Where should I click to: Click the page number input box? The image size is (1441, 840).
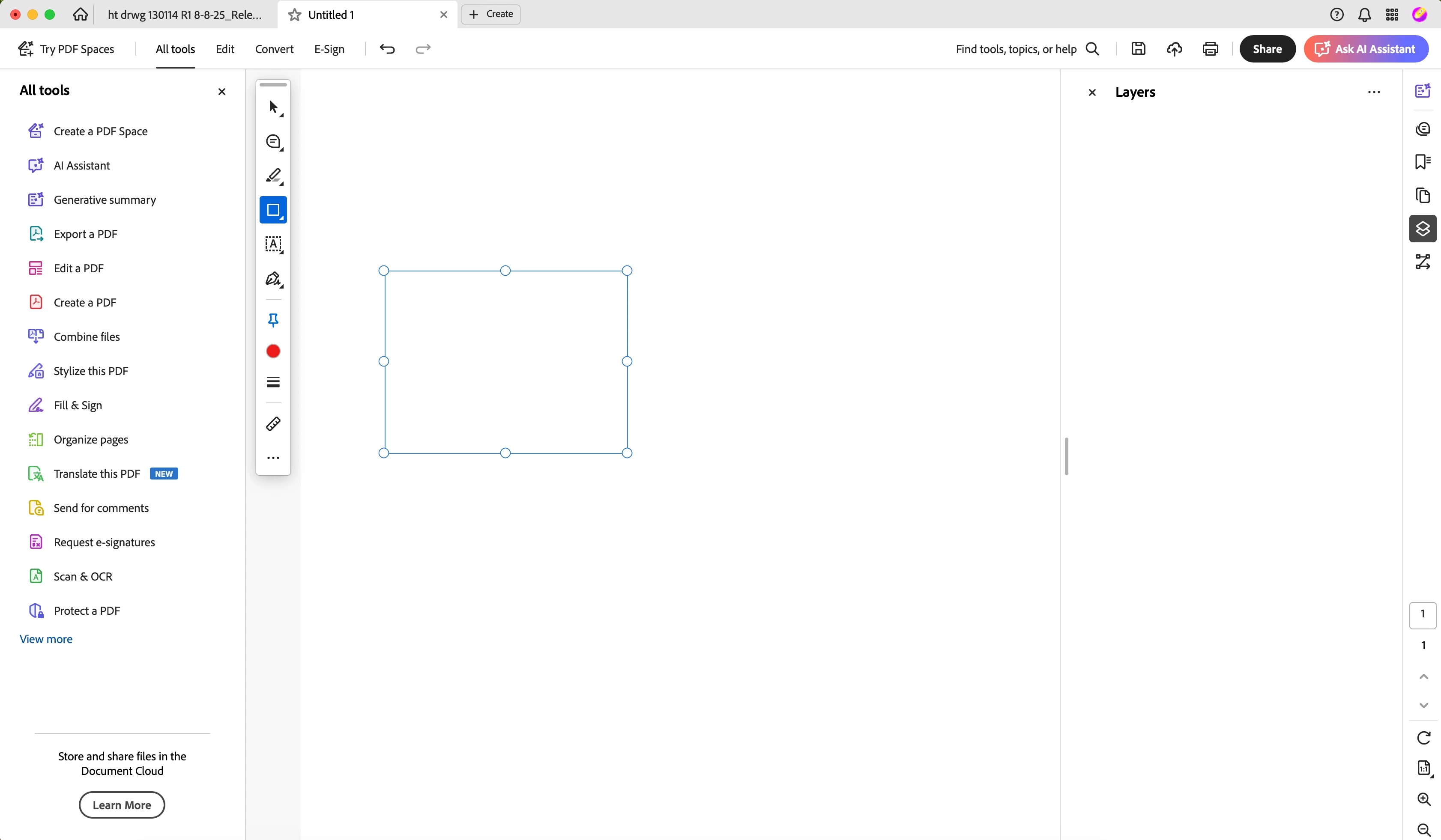click(1422, 614)
